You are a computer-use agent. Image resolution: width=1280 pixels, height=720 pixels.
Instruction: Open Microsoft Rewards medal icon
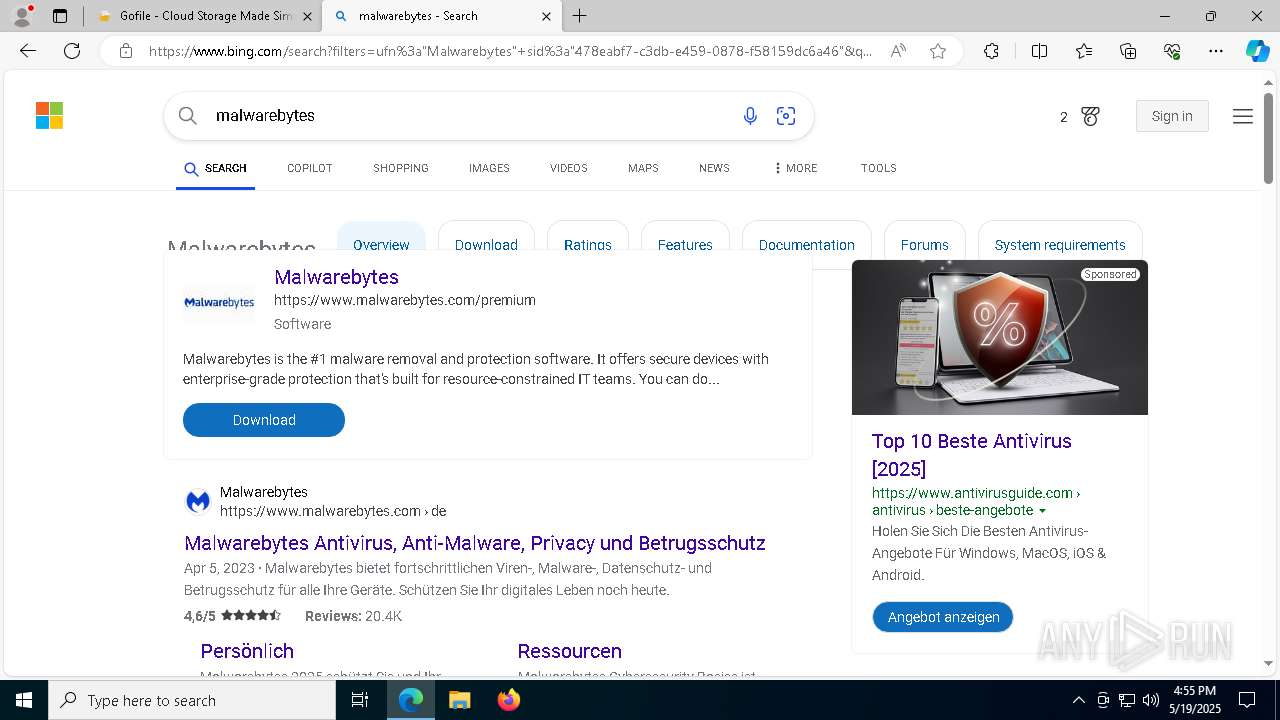[1090, 117]
